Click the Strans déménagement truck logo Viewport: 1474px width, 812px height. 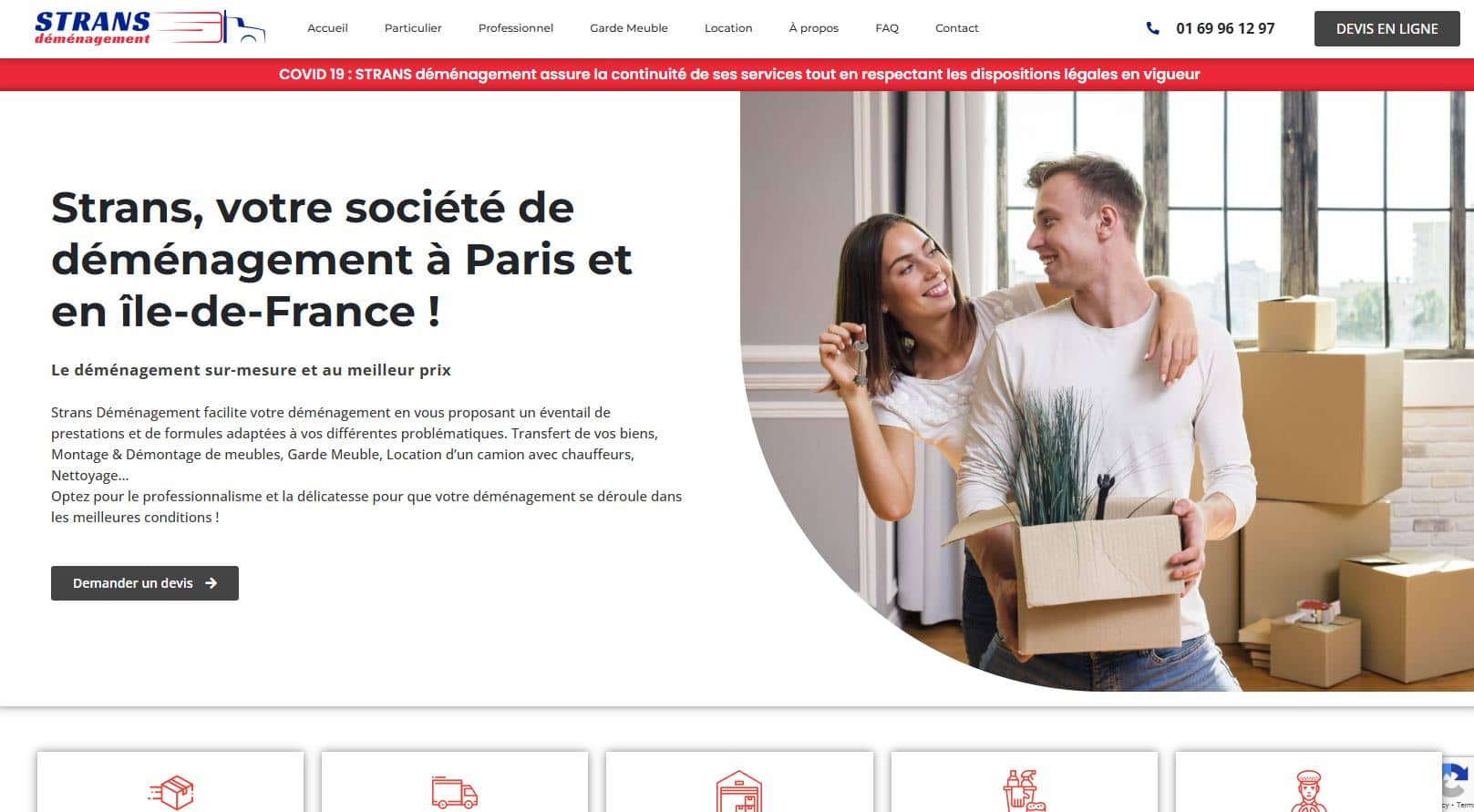click(x=149, y=27)
